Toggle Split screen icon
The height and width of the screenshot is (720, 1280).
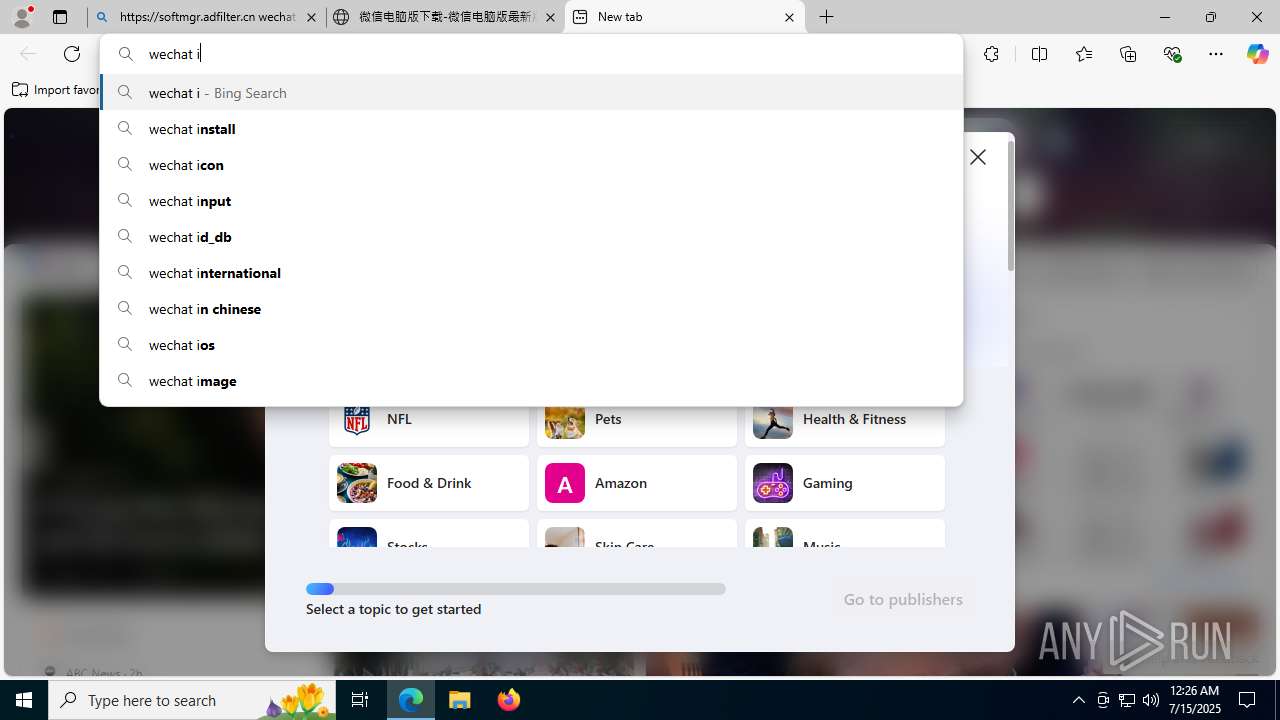(1039, 54)
